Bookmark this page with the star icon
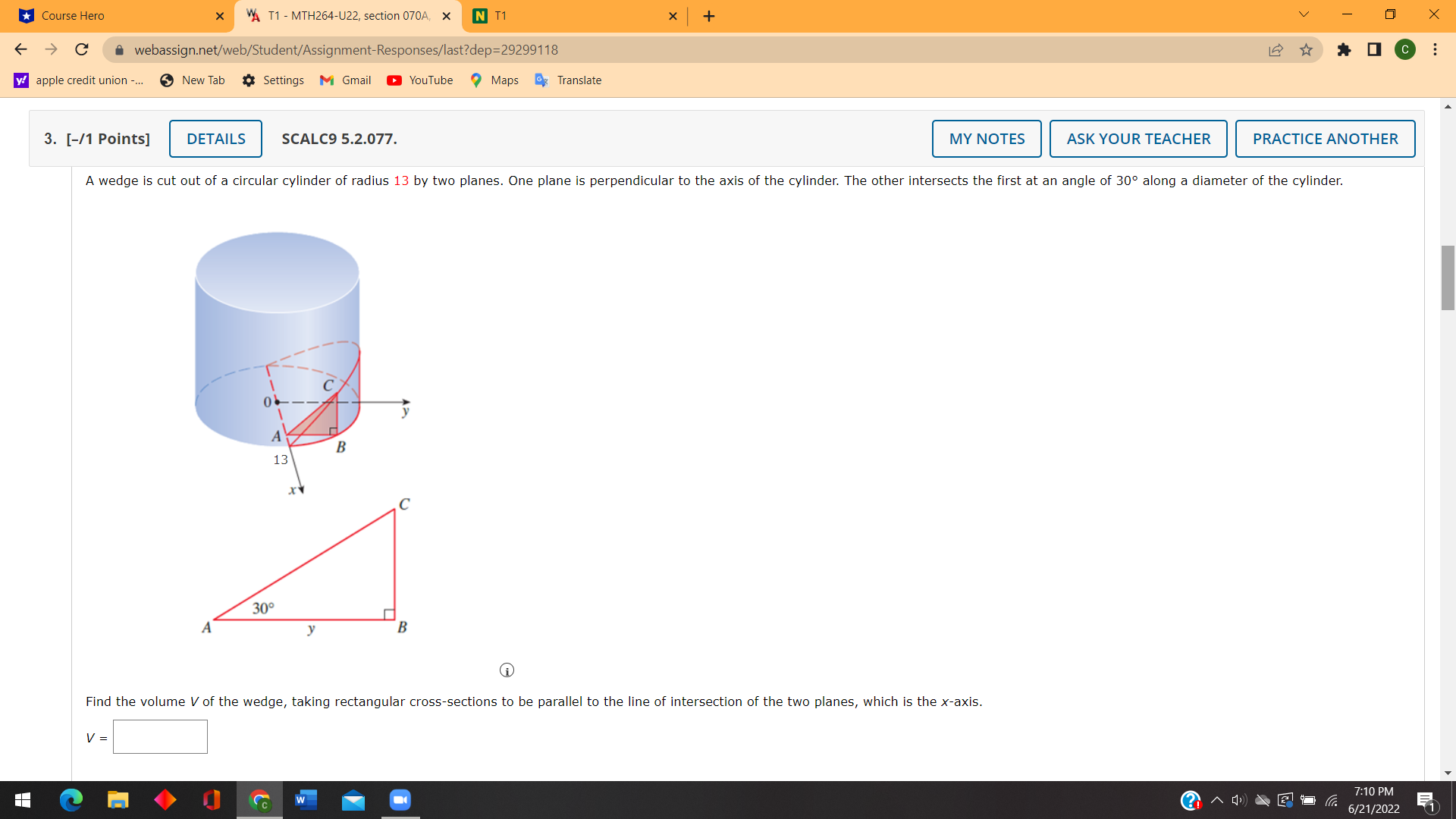Viewport: 1456px width, 819px height. coord(1306,50)
